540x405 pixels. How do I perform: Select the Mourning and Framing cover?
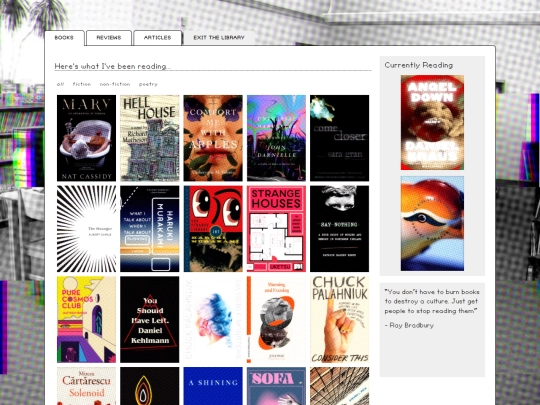tap(276, 320)
